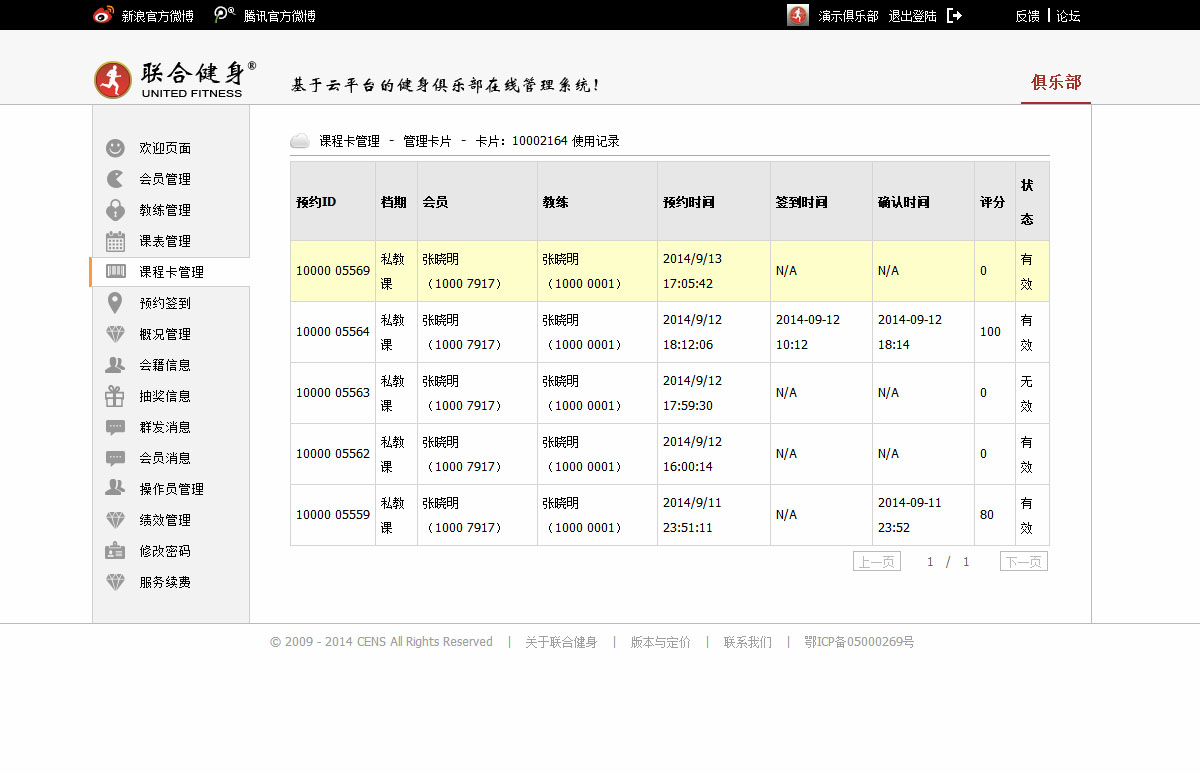This screenshot has width=1200, height=774.
Task: Click the calendar icon for 课表管理
Action: [116, 241]
